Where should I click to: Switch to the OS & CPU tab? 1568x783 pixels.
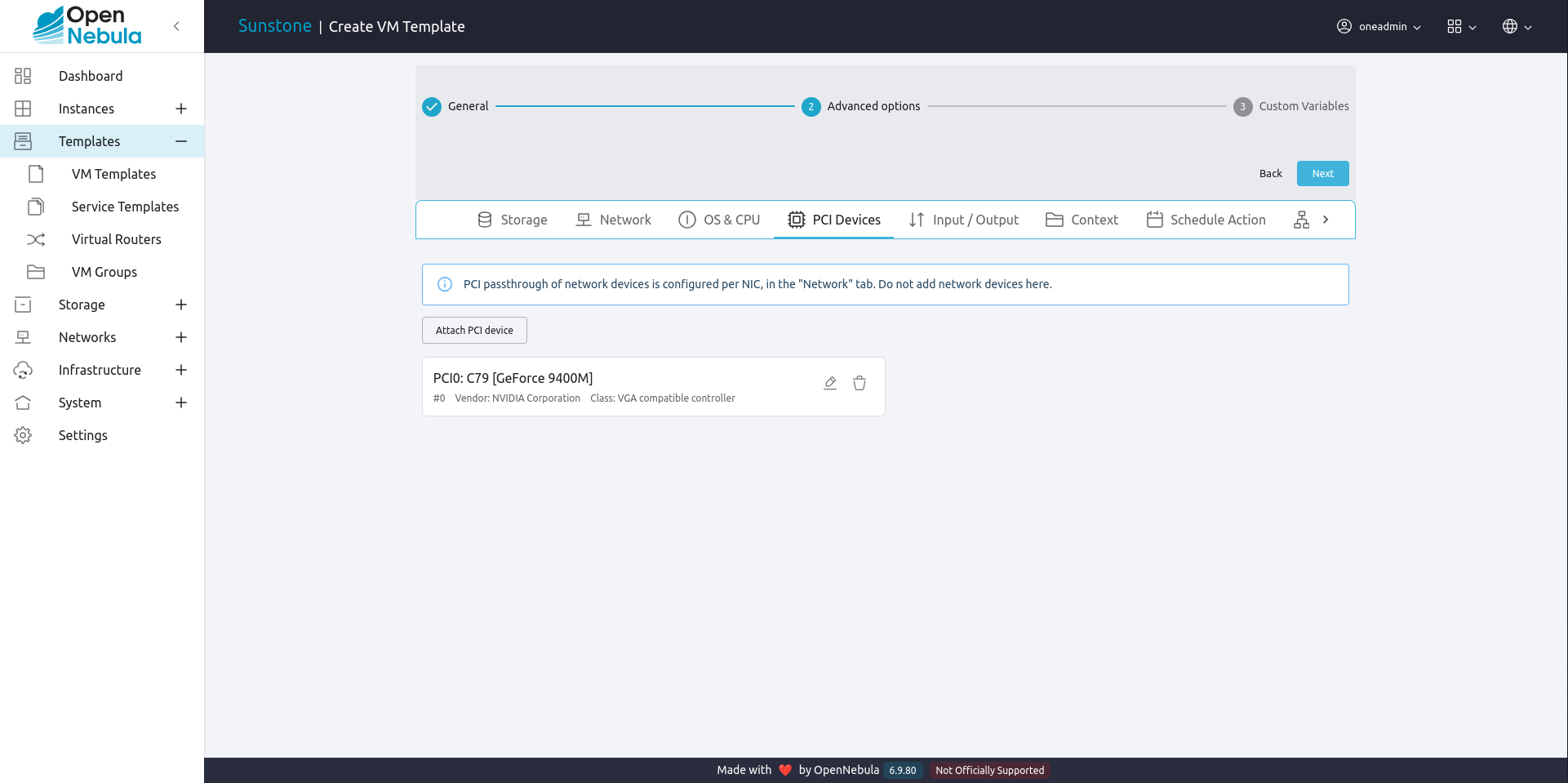pyautogui.click(x=719, y=220)
